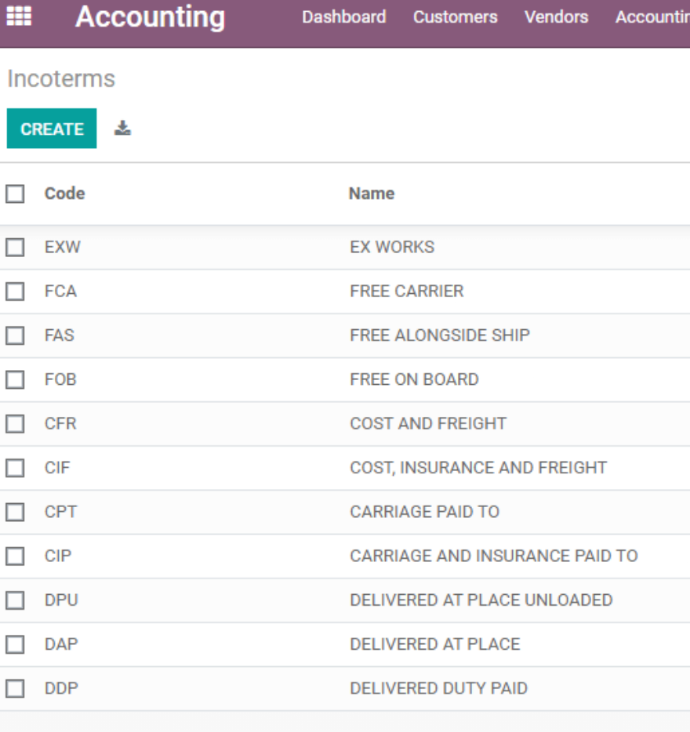Image resolution: width=690 pixels, height=732 pixels.
Task: Click the export download icon
Action: [122, 128]
